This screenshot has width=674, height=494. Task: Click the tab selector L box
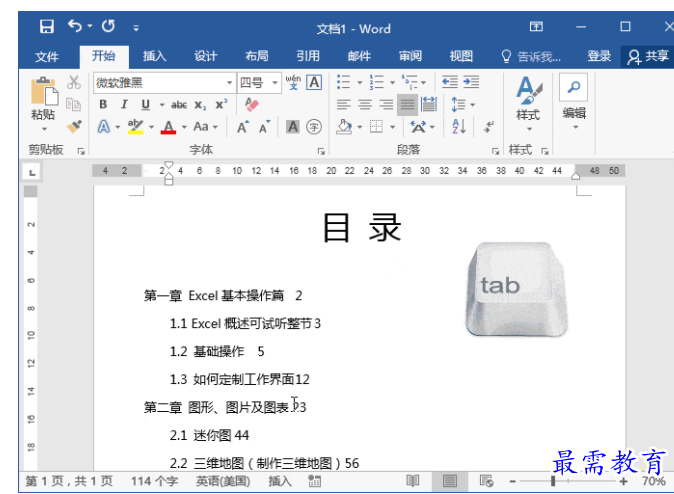click(x=32, y=173)
